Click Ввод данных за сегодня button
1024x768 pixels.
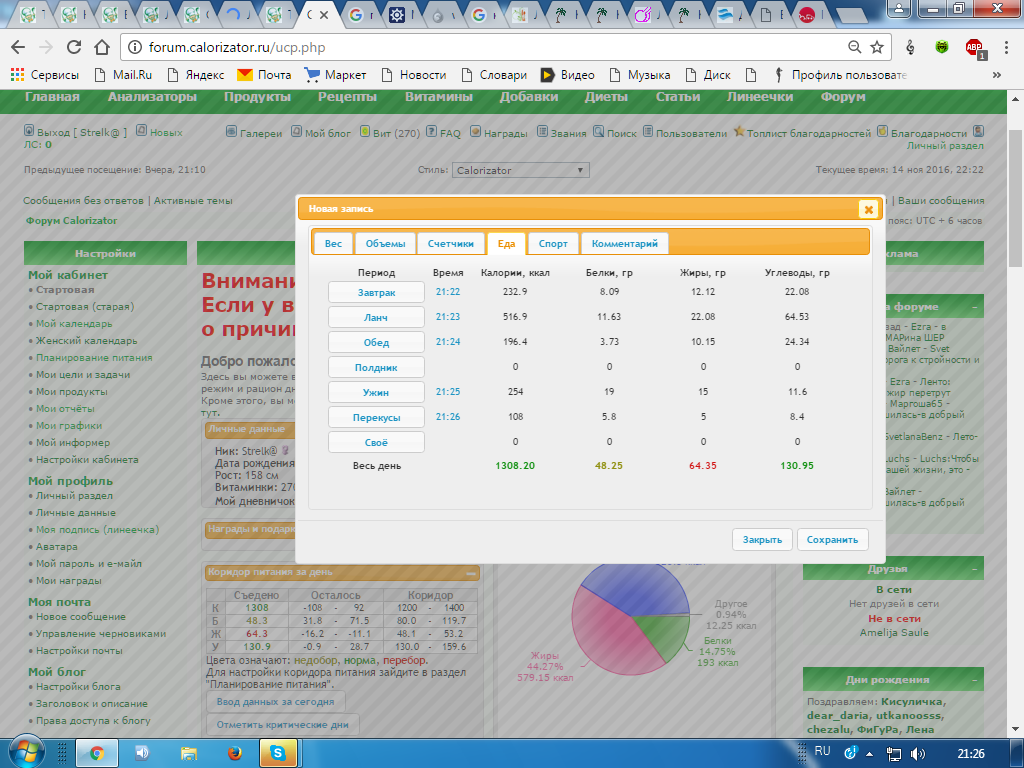point(276,701)
